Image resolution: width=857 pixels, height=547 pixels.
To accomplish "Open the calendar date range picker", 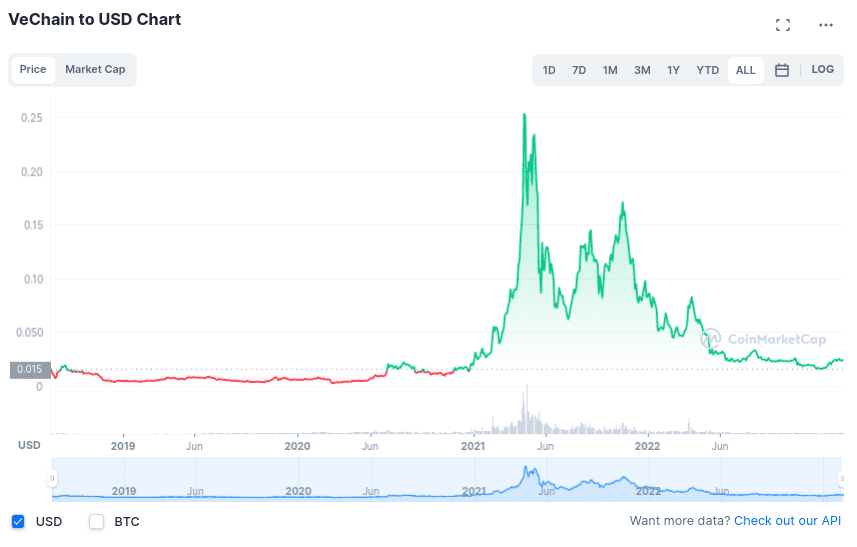I will (782, 70).
